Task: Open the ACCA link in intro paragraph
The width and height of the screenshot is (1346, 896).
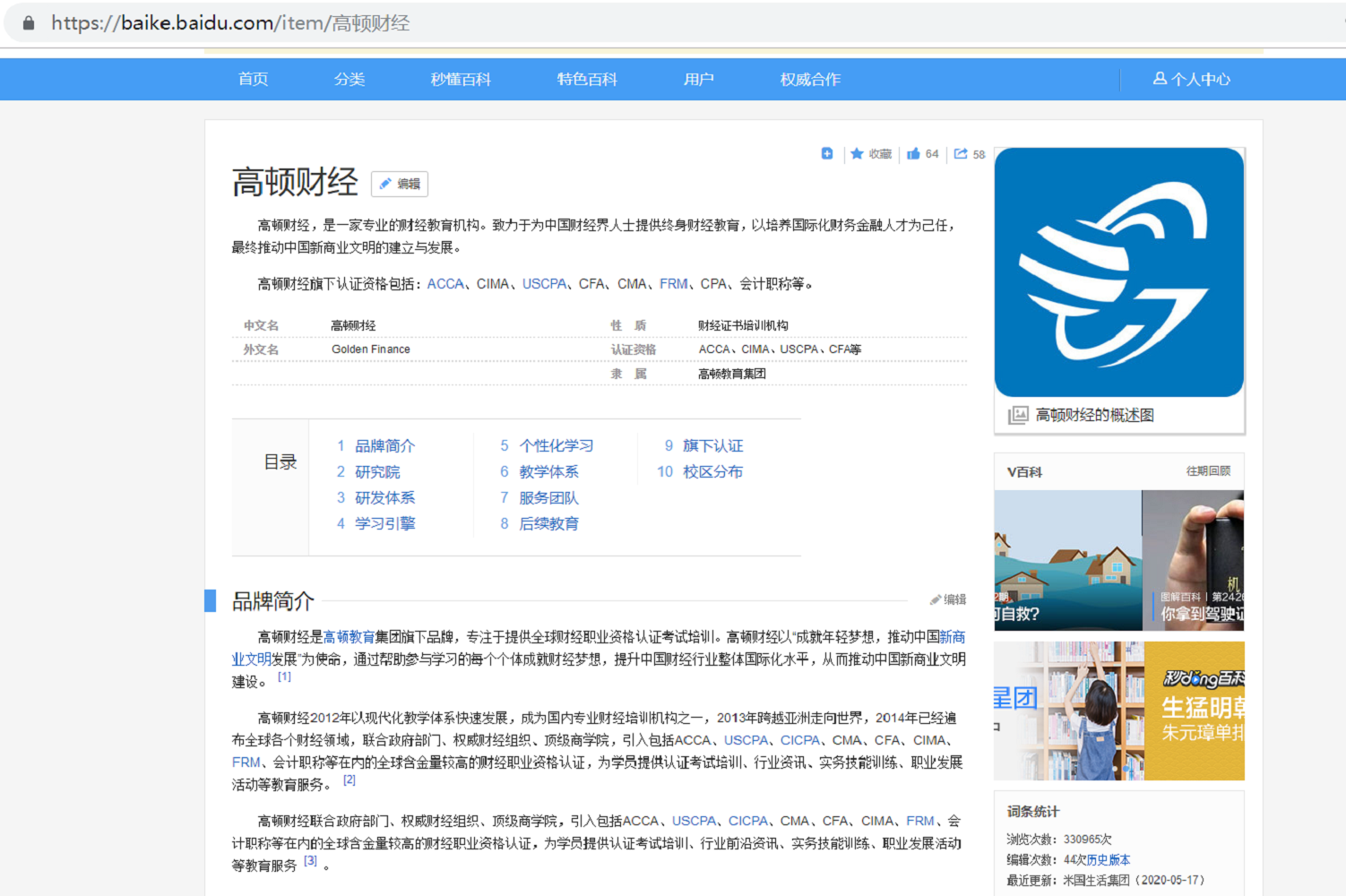Action: coord(445,284)
